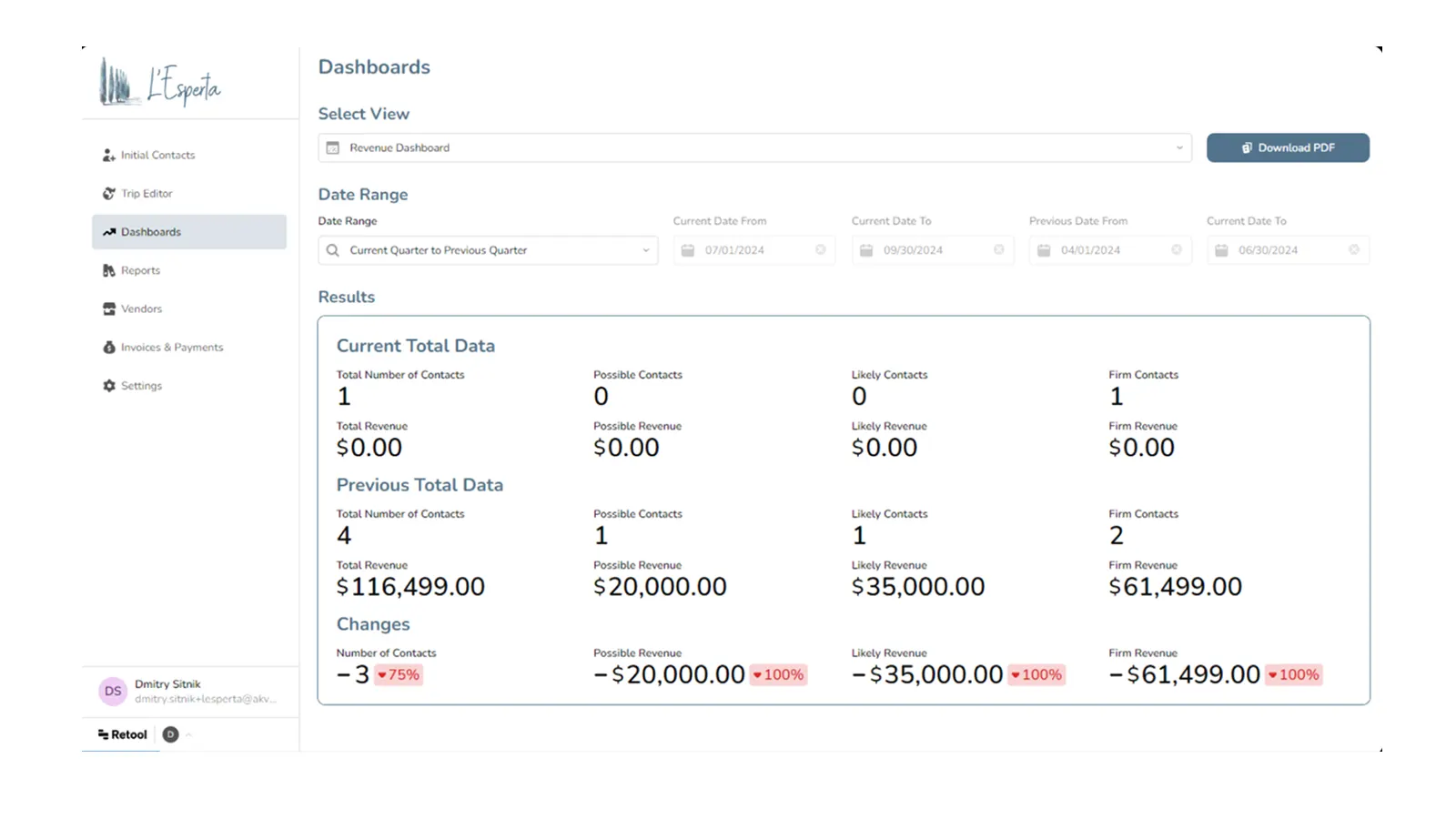The image size is (1456, 819).
Task: Open Vendors page
Action: (189, 309)
